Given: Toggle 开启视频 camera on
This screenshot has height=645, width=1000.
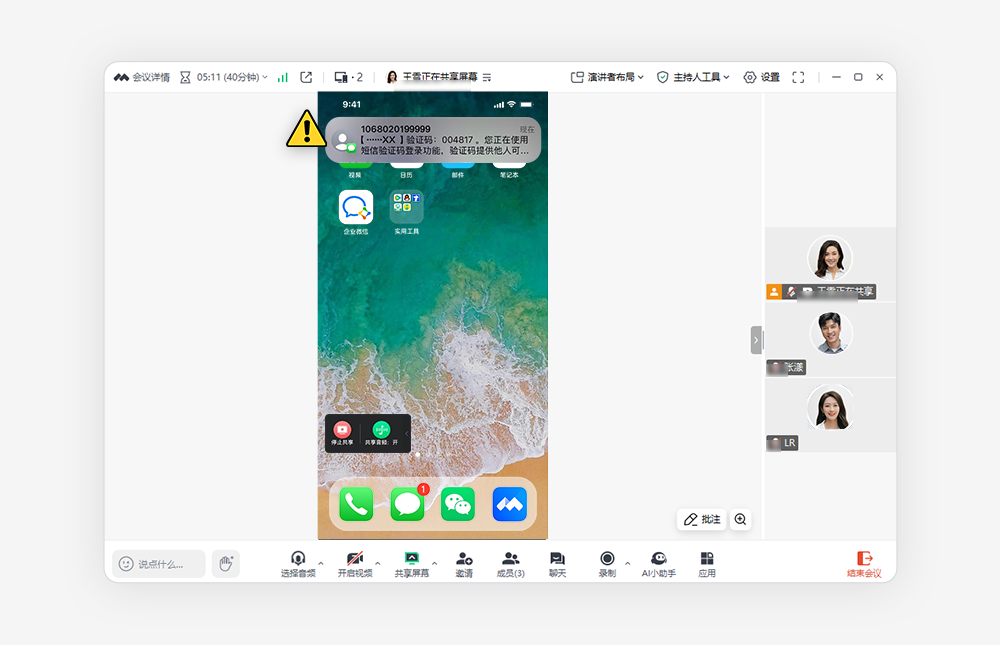Looking at the screenshot, I should [355, 565].
